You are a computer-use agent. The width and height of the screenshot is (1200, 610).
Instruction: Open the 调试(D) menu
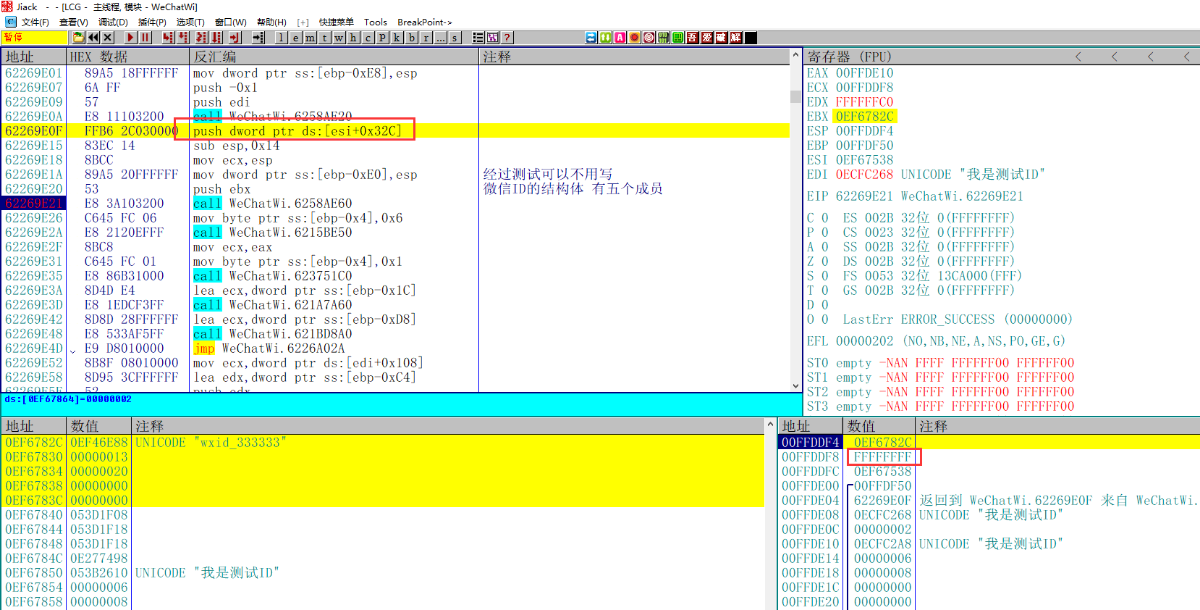[x=112, y=22]
